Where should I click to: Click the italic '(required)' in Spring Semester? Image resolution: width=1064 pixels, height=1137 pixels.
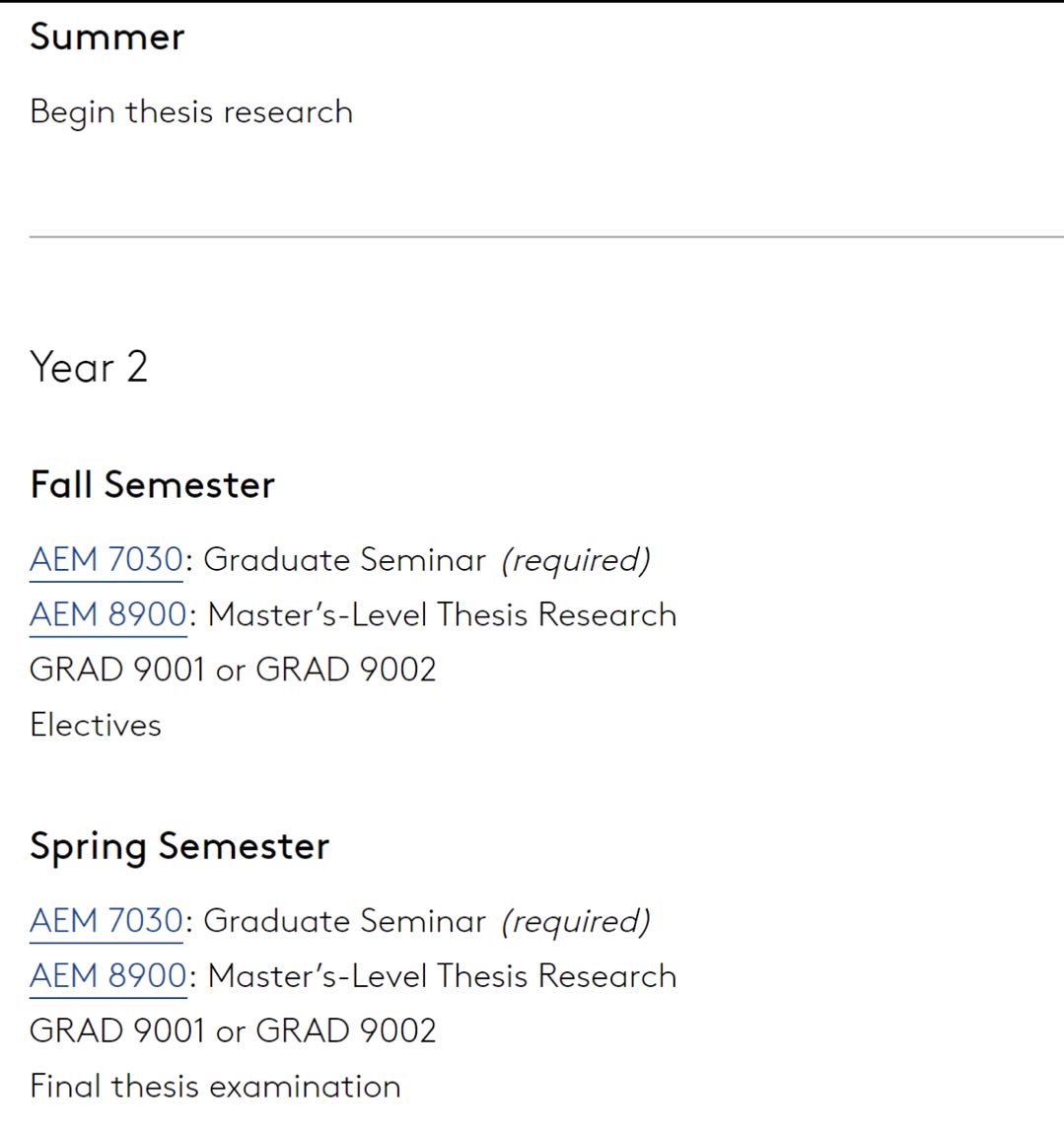click(576, 921)
